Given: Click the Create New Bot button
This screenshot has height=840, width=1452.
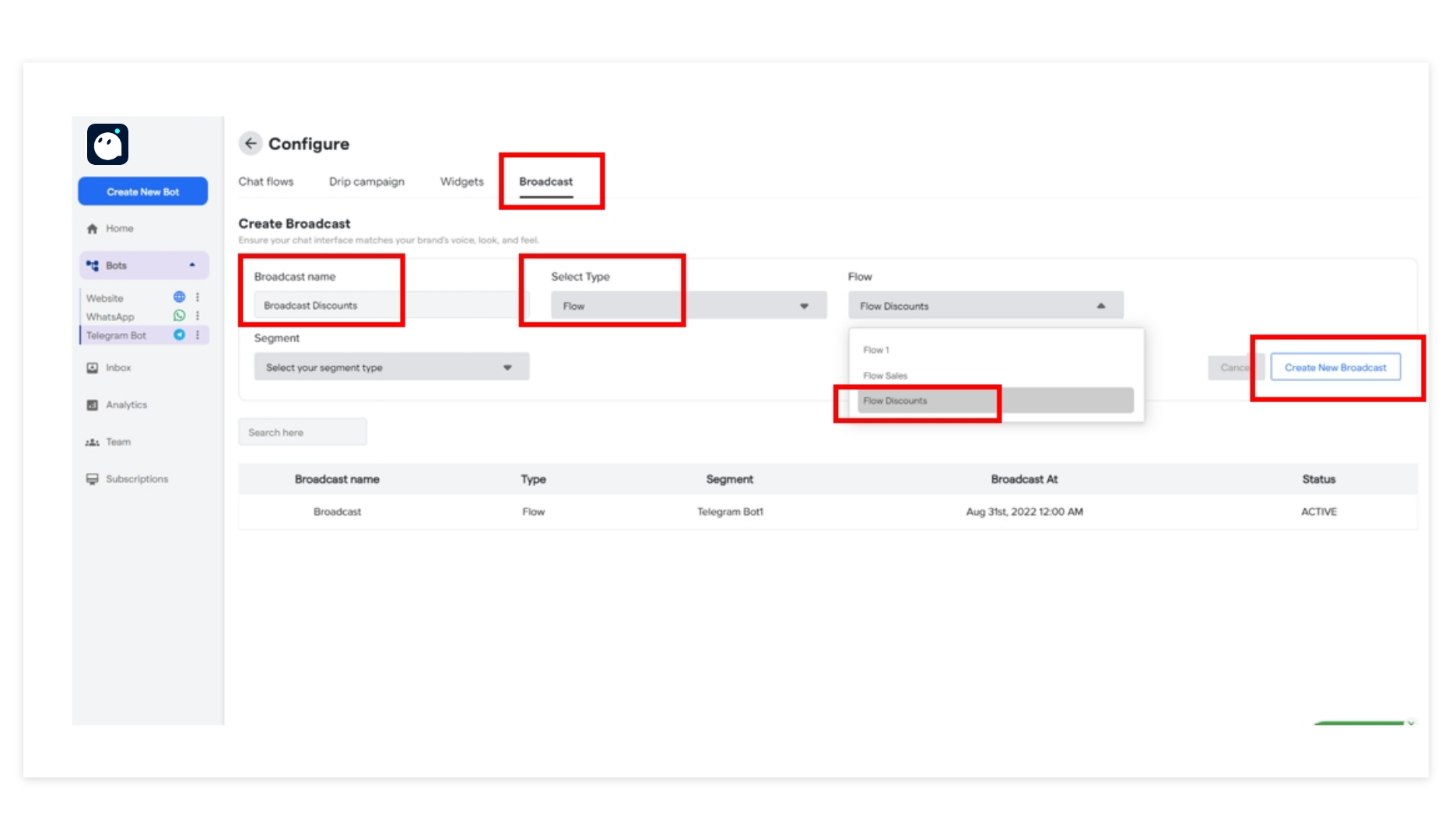Looking at the screenshot, I should coord(143,191).
